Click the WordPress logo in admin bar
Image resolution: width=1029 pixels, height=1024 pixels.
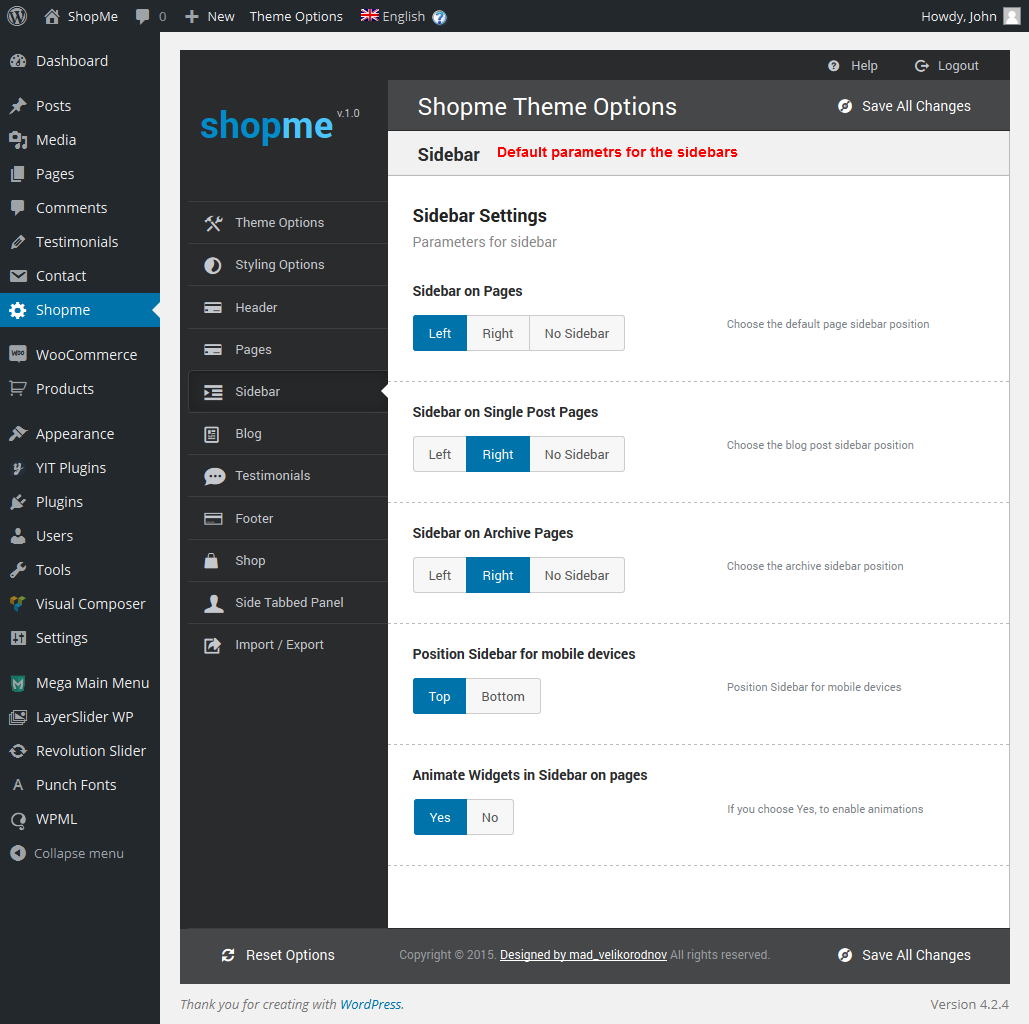coord(17,16)
